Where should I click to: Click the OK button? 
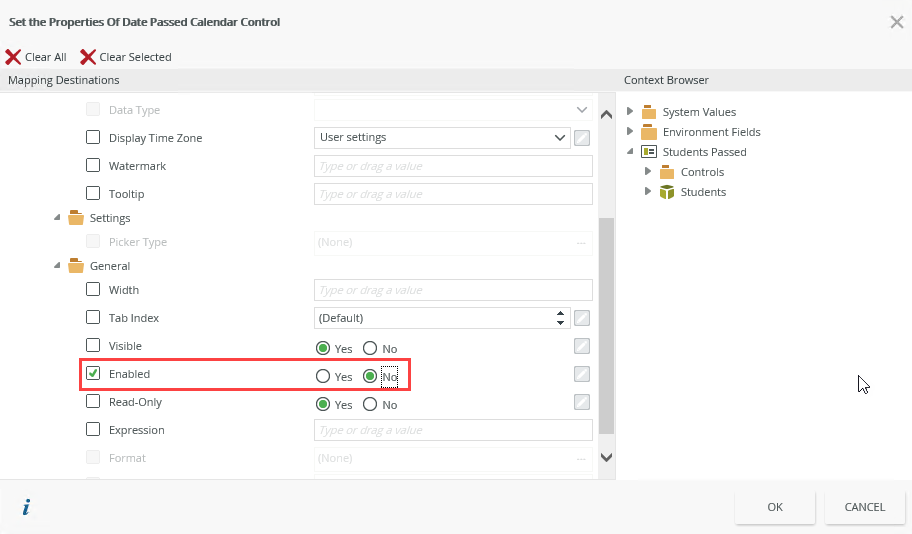tap(775, 507)
